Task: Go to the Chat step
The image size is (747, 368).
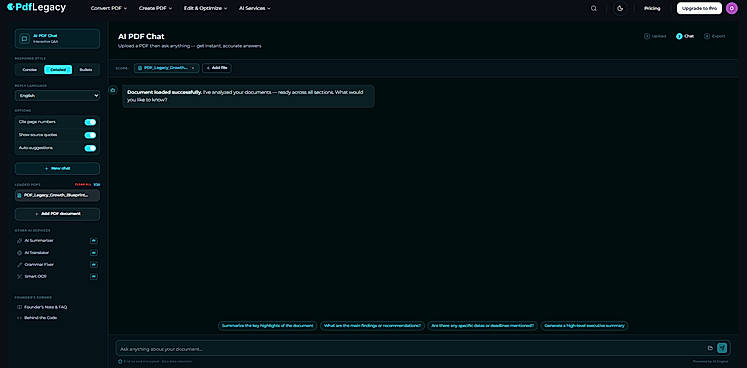Action: pos(685,36)
